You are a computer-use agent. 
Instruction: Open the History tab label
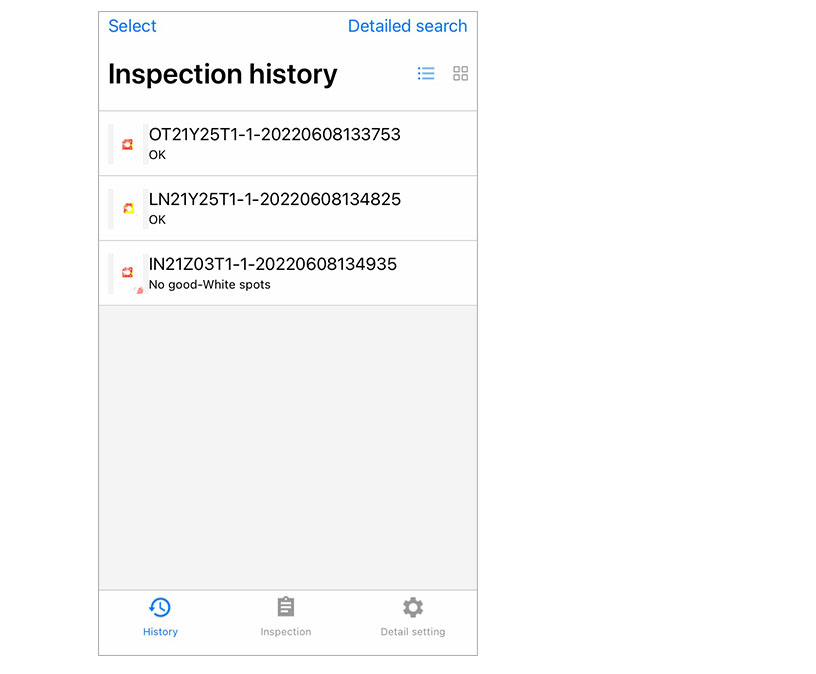coord(160,632)
